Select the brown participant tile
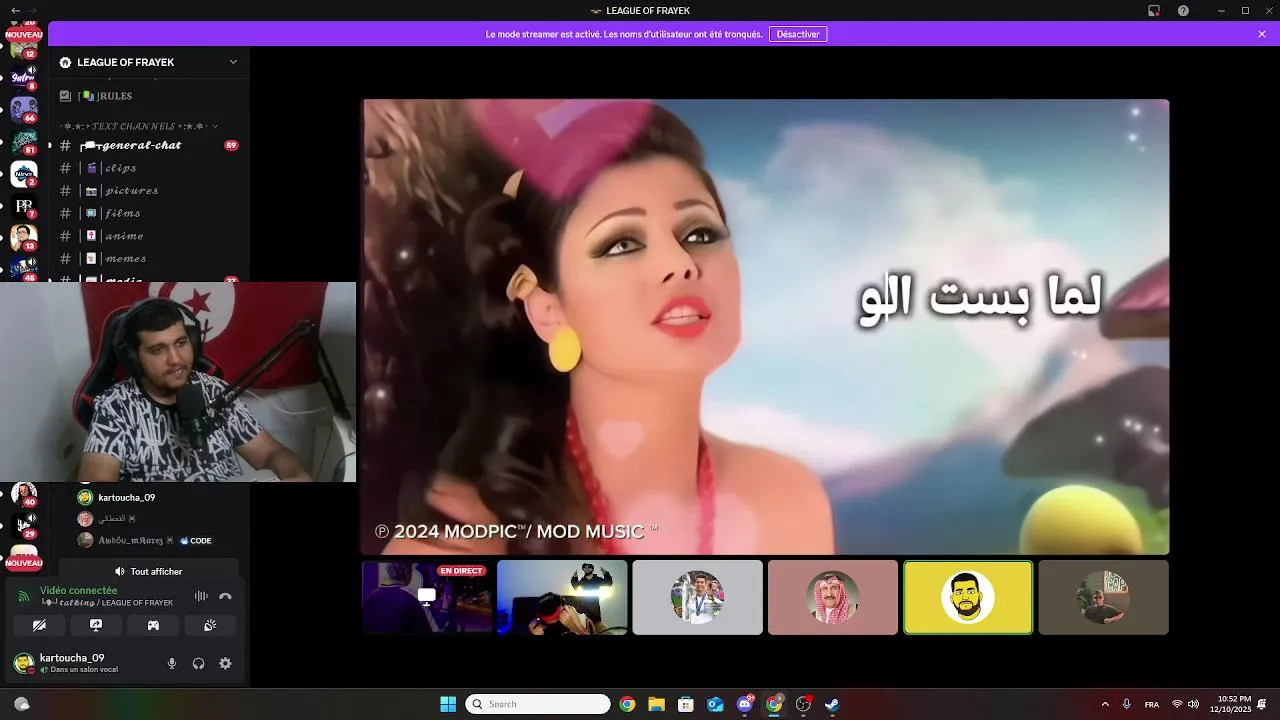The width and height of the screenshot is (1280, 720). 1103,597
